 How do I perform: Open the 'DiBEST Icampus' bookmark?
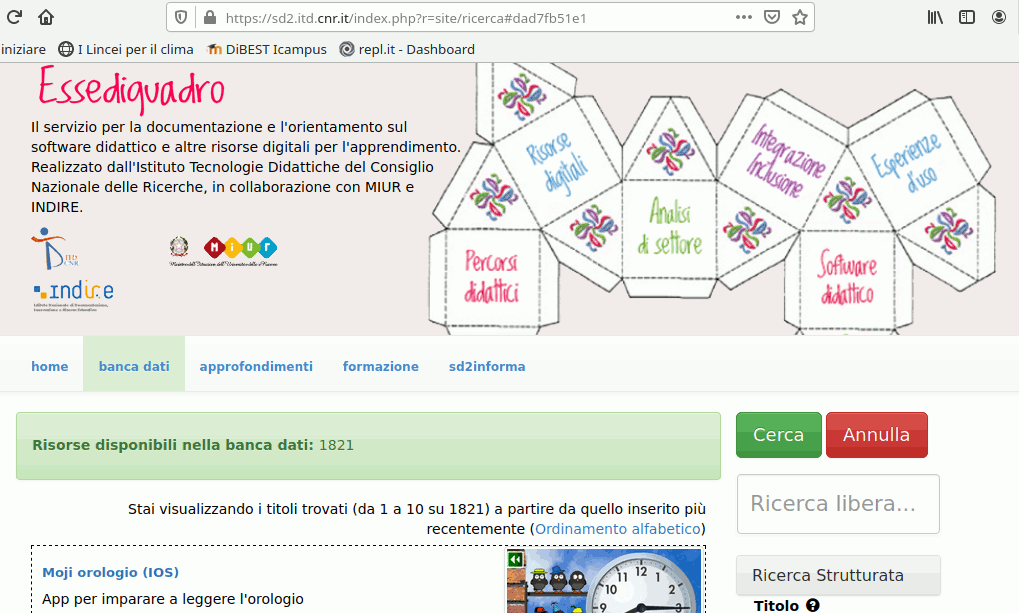(267, 49)
